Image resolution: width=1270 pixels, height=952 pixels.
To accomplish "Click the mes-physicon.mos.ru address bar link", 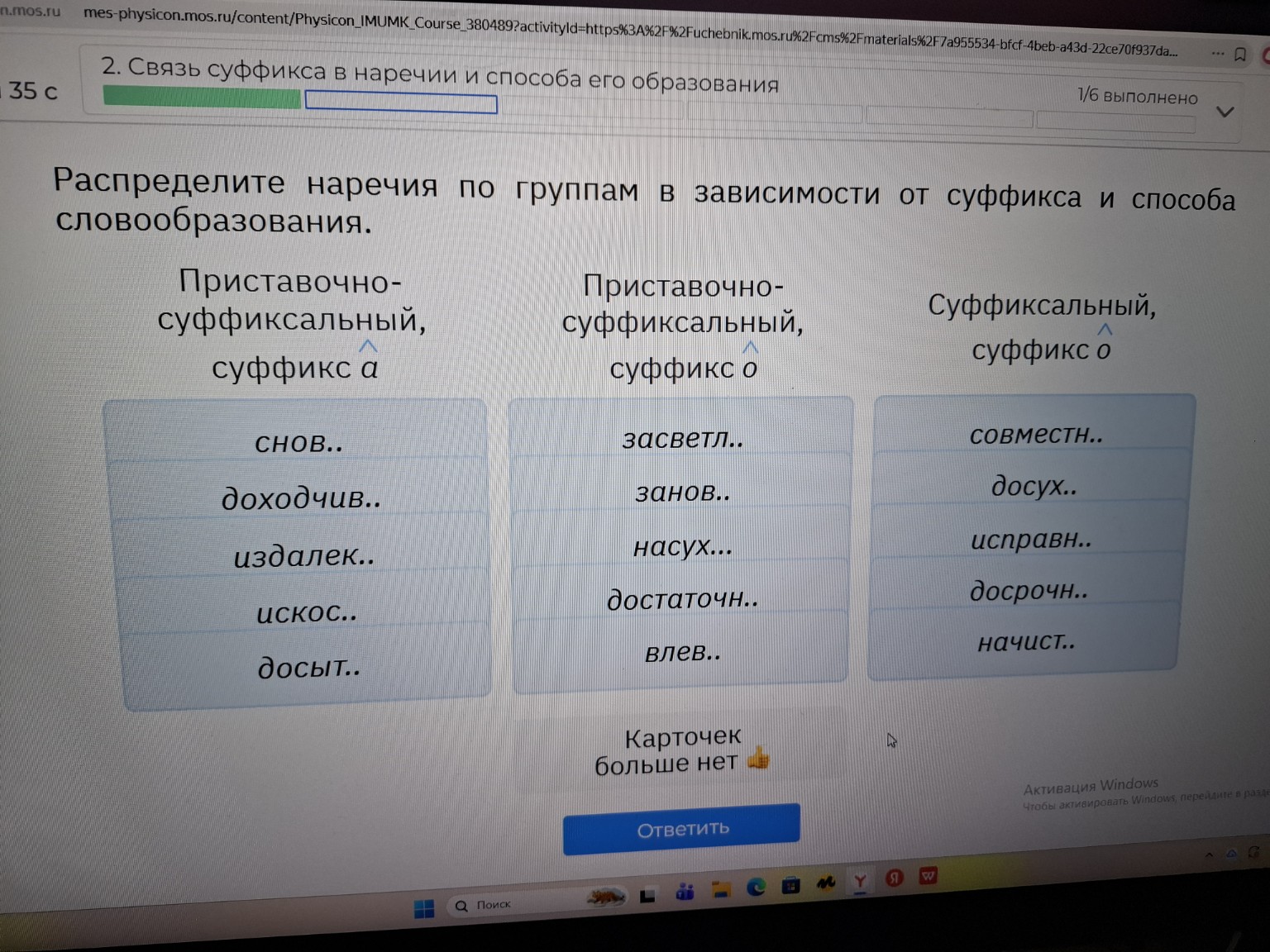I will click(331, 26).
